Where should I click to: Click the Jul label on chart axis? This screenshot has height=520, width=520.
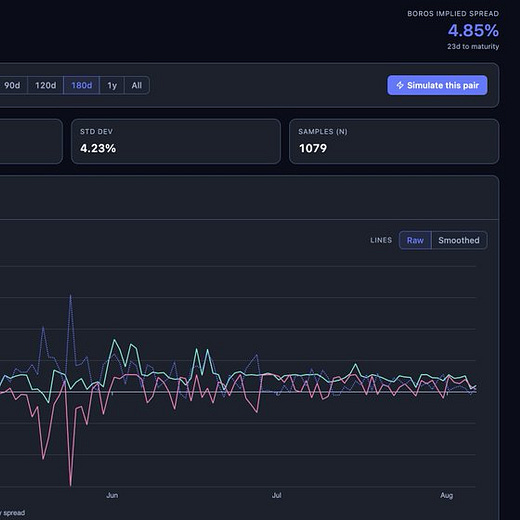[x=276, y=495]
